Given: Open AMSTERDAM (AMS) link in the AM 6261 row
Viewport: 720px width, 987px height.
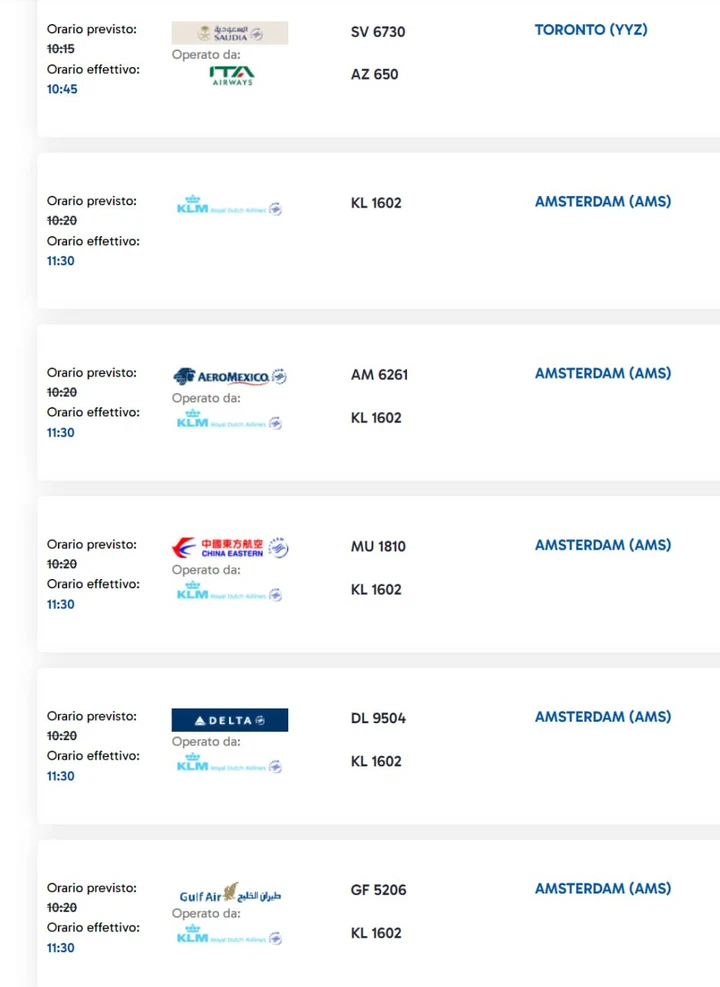Looking at the screenshot, I should click(x=603, y=373).
